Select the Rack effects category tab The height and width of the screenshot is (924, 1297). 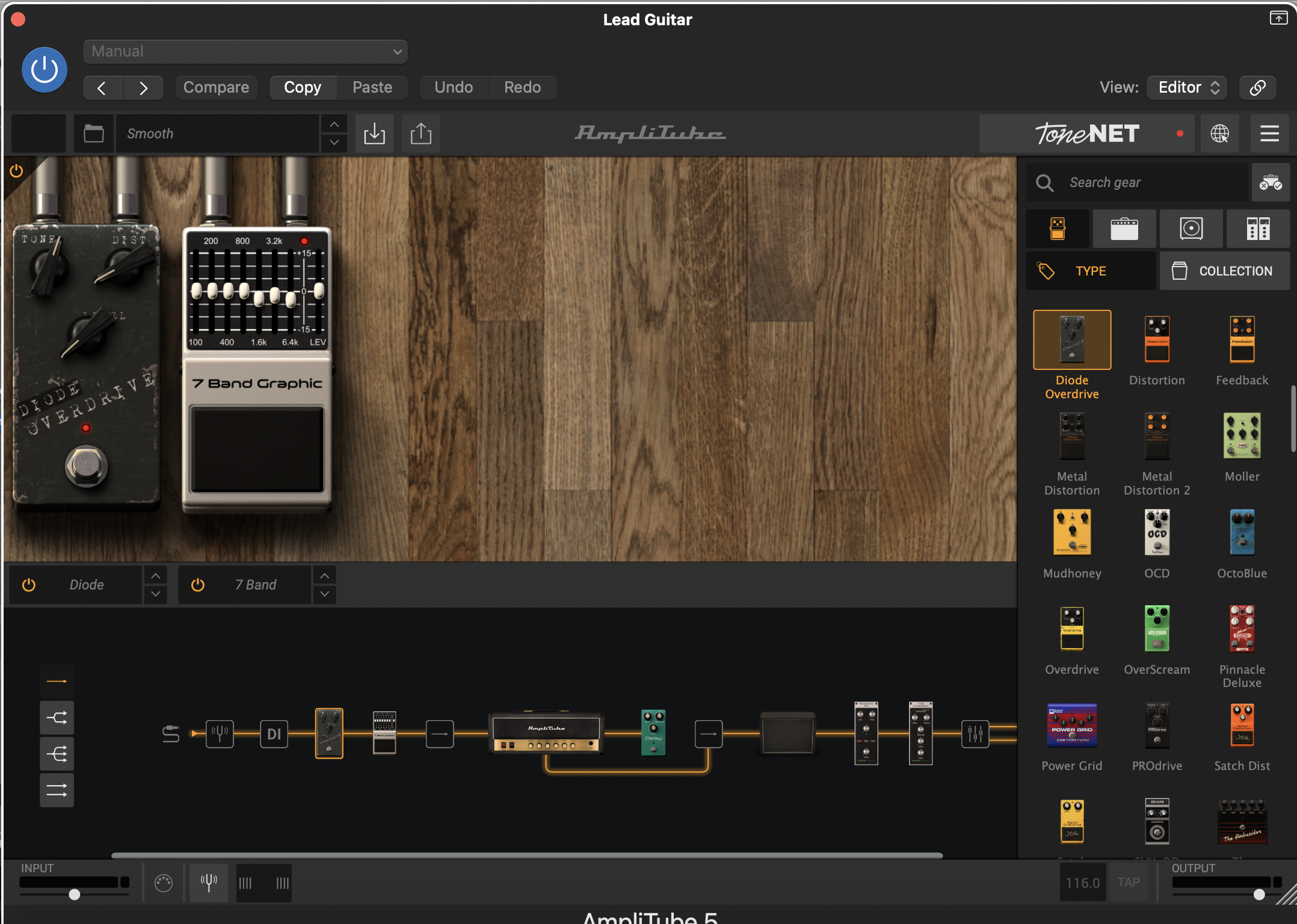[1258, 229]
